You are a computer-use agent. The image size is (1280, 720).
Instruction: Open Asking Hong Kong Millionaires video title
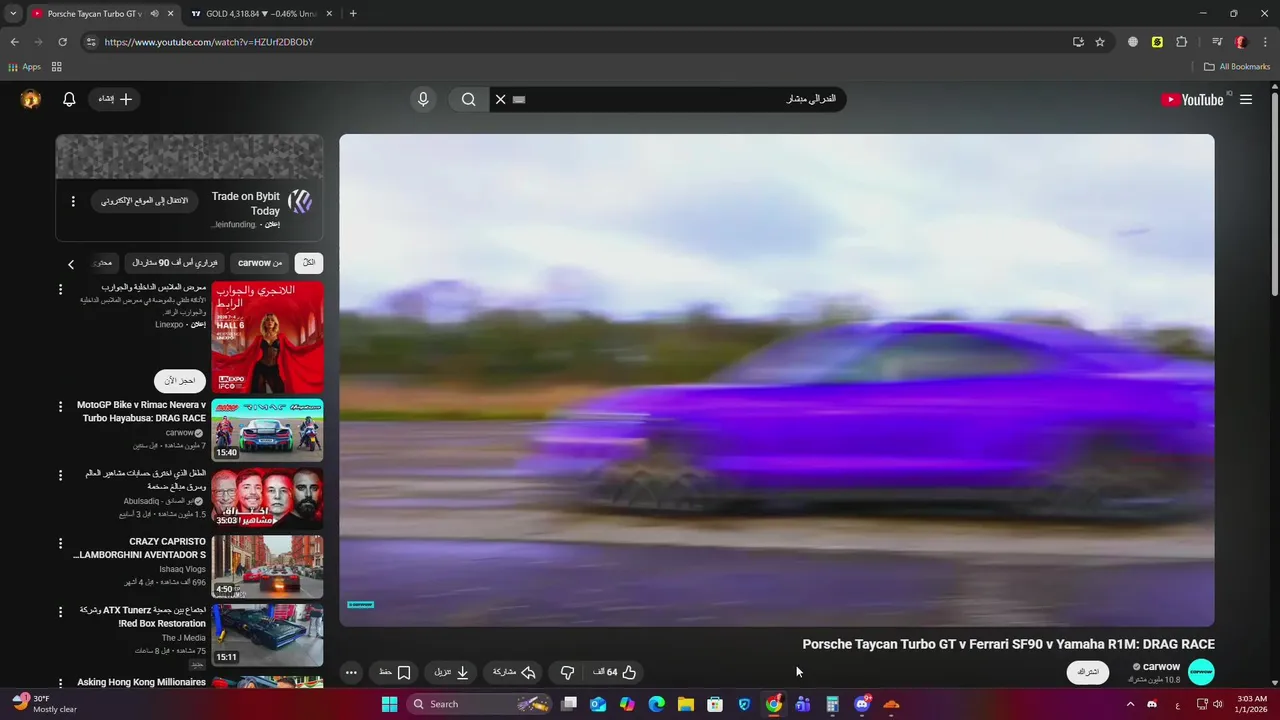141,682
